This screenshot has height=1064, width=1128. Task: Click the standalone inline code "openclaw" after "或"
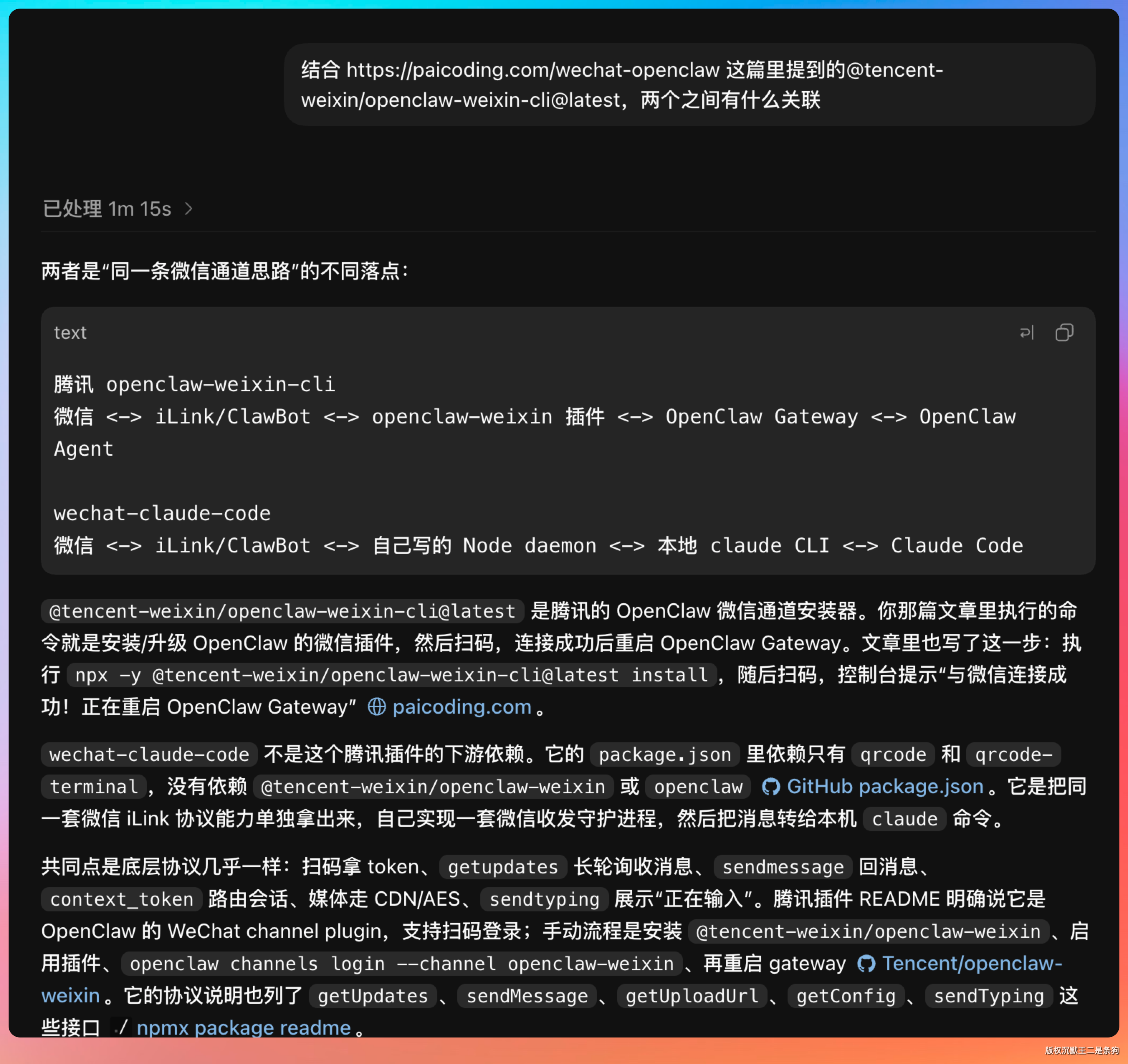pyautogui.click(x=698, y=787)
